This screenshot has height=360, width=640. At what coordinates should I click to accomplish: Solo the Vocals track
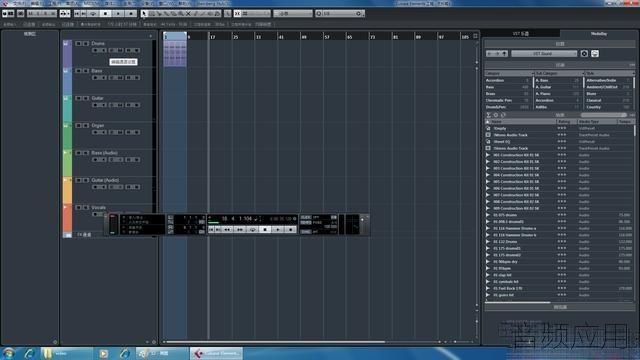point(86,207)
